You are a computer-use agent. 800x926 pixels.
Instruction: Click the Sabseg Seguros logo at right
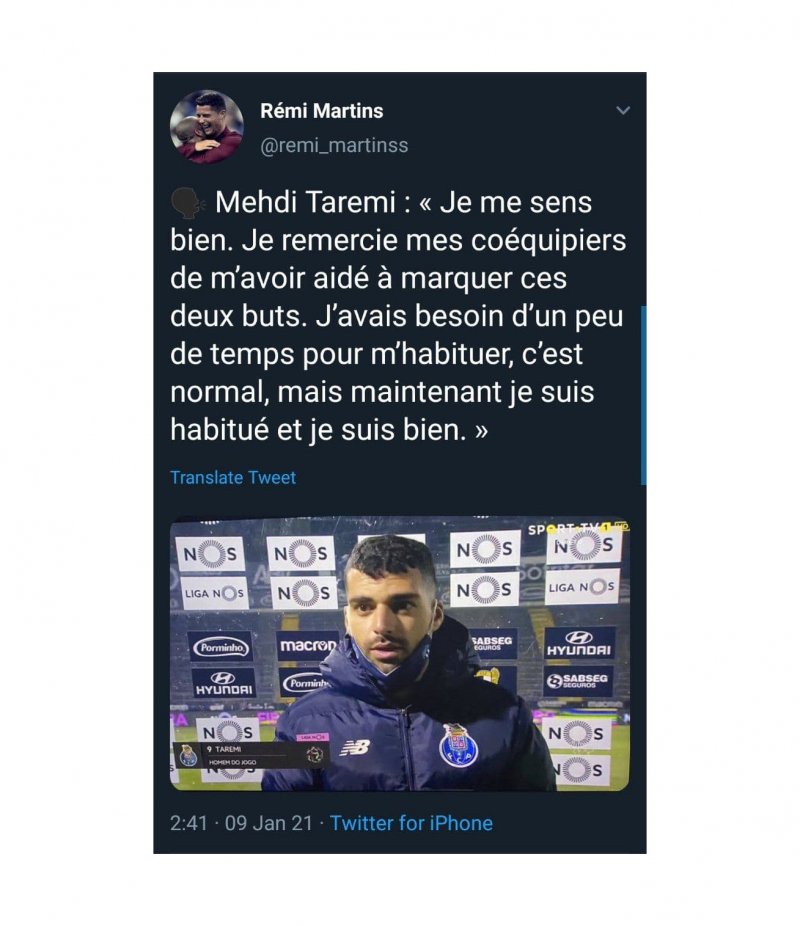[577, 680]
